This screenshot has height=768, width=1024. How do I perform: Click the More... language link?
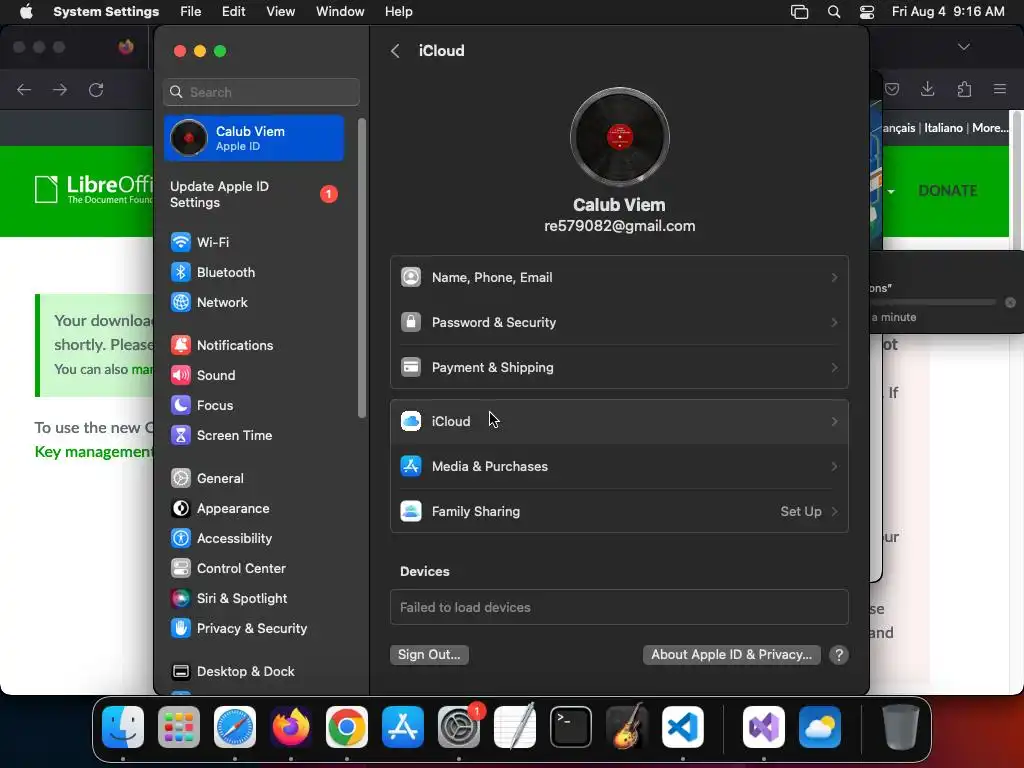pos(989,128)
